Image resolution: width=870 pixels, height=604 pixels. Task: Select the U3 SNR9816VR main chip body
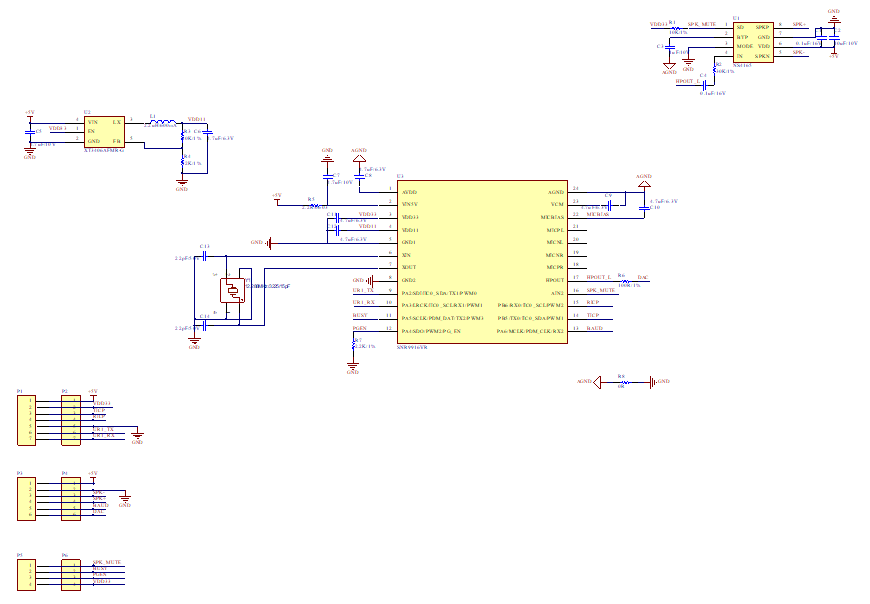(482, 262)
